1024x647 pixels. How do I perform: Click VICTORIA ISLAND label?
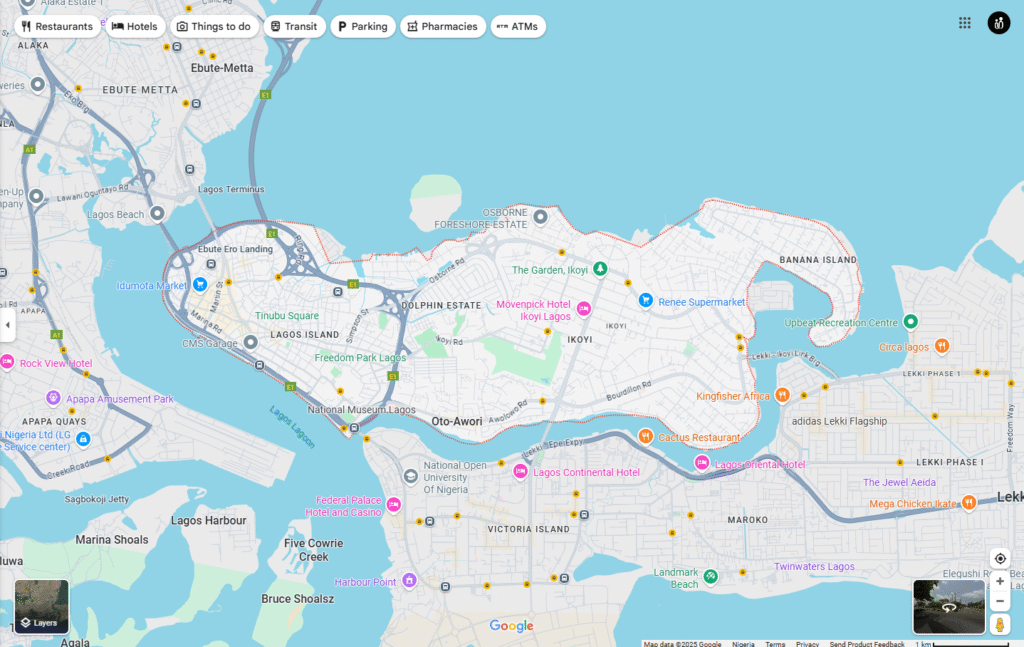(x=528, y=529)
